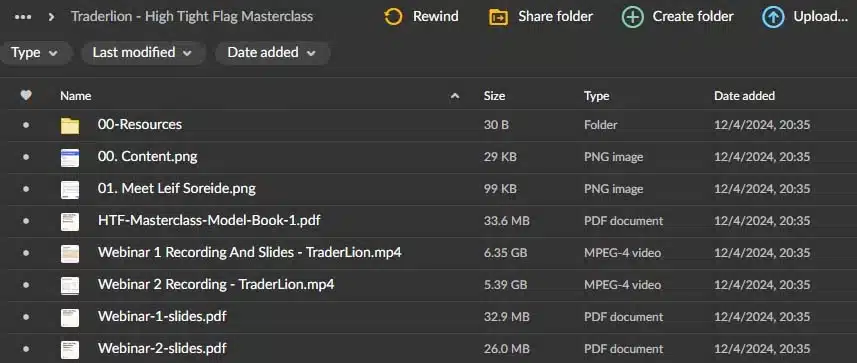This screenshot has width=857, height=363.
Task: Click the Rewind icon
Action: 393,17
